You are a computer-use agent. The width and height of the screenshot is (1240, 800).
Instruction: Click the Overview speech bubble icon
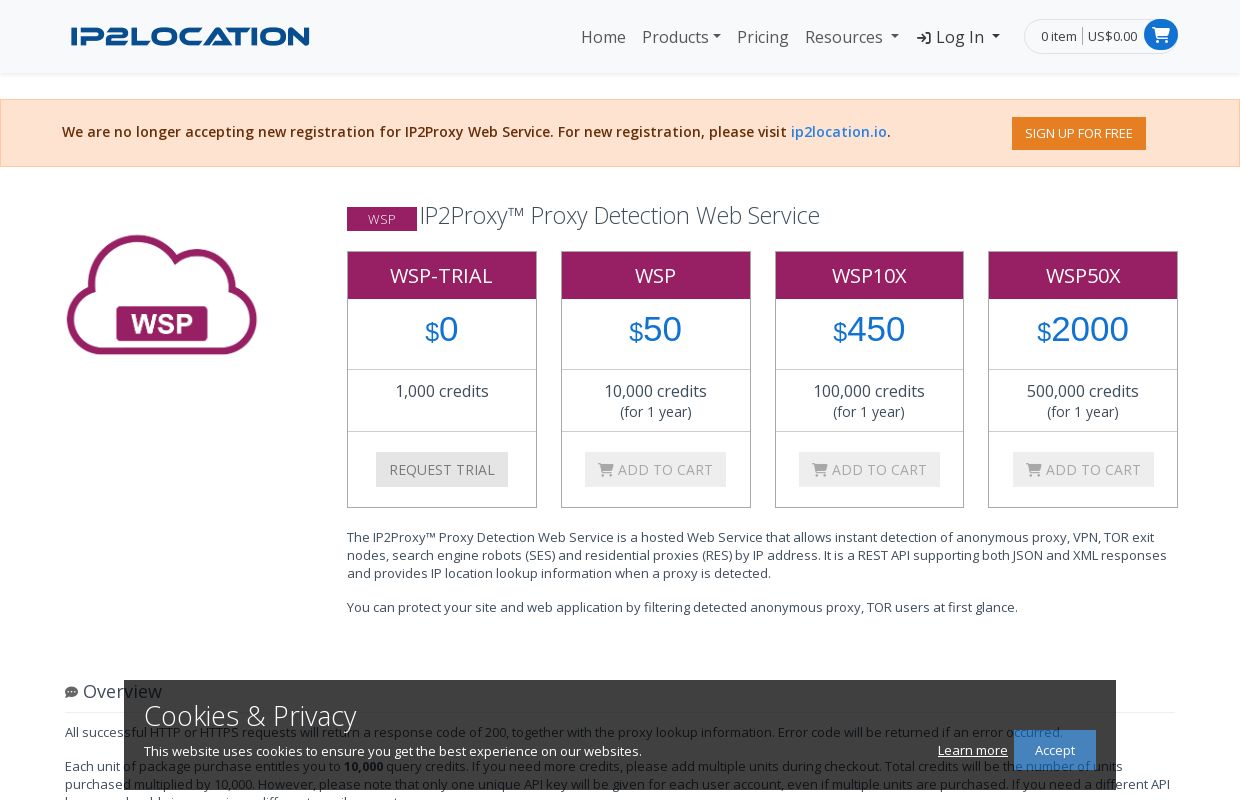point(71,692)
